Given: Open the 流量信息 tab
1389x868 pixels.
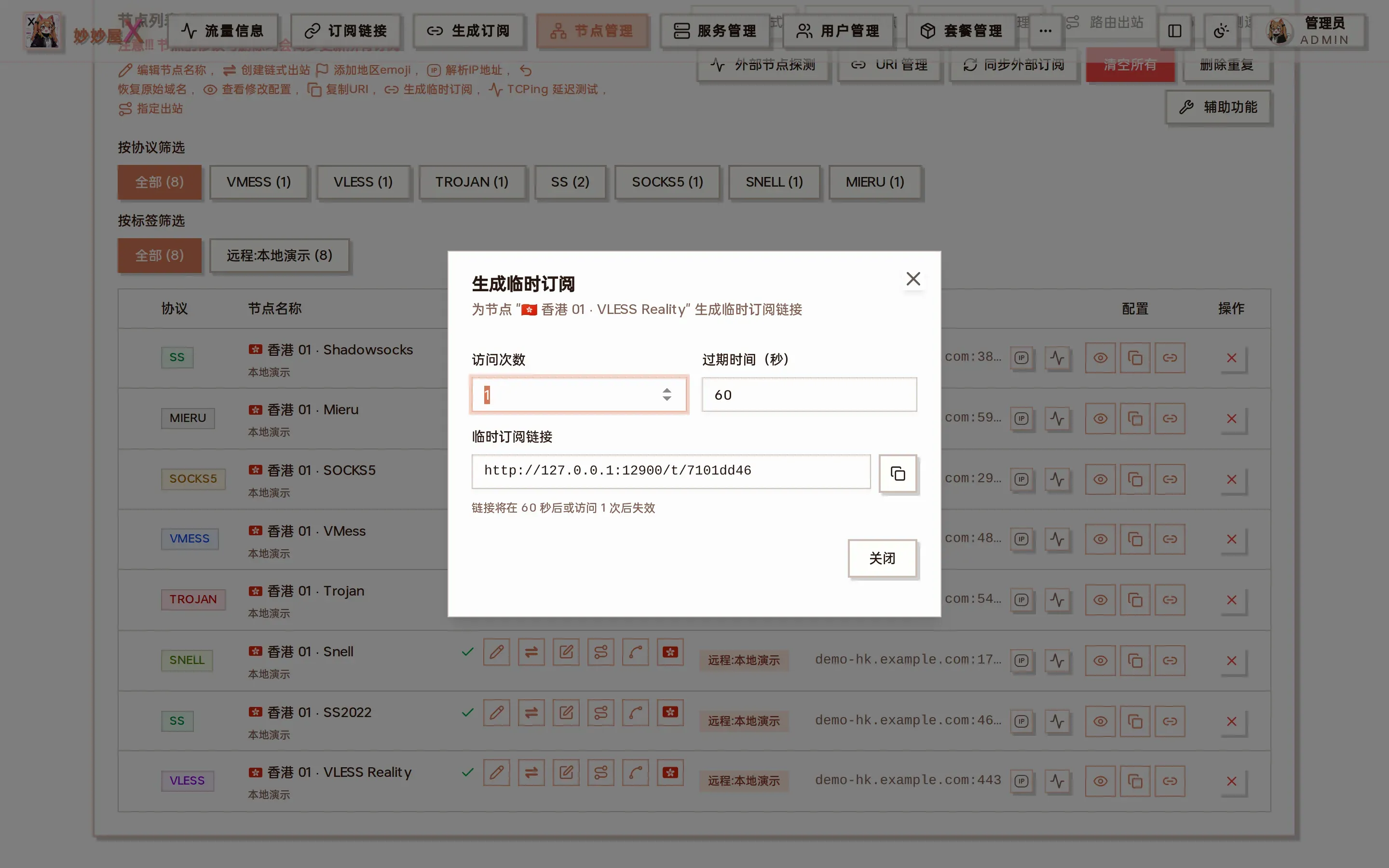Looking at the screenshot, I should point(222,30).
